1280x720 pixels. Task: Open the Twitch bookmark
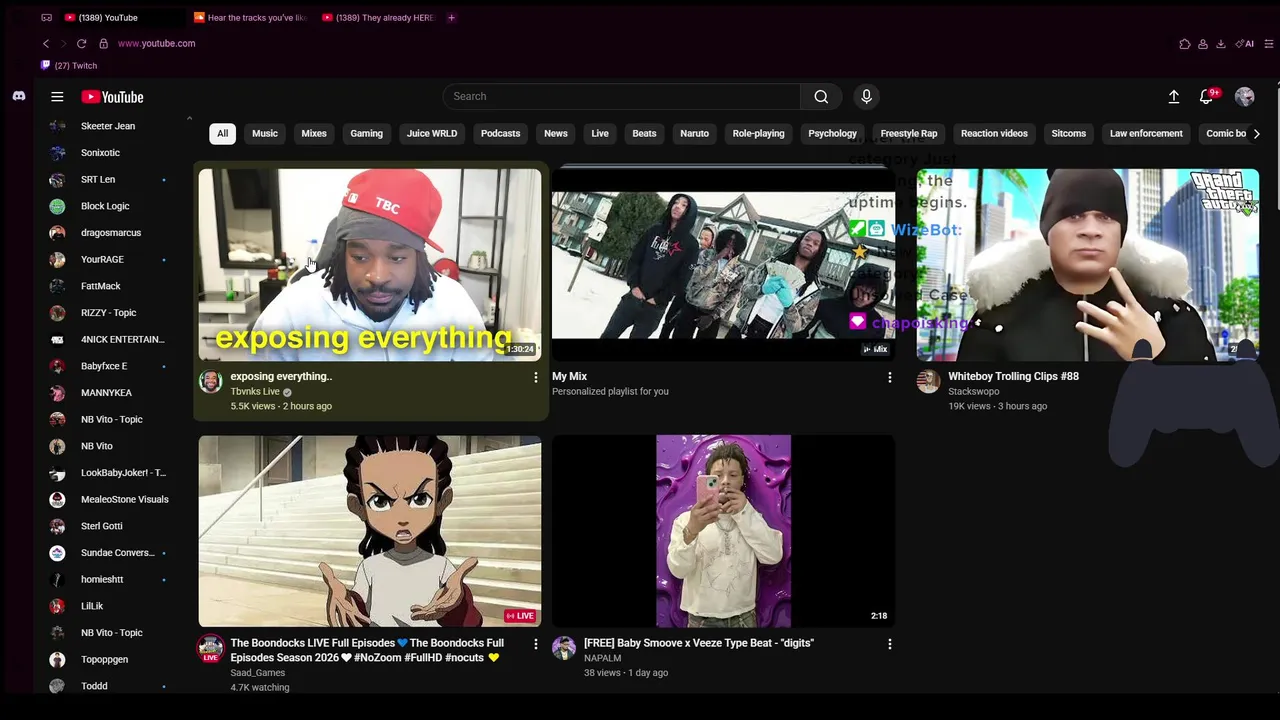(x=69, y=66)
